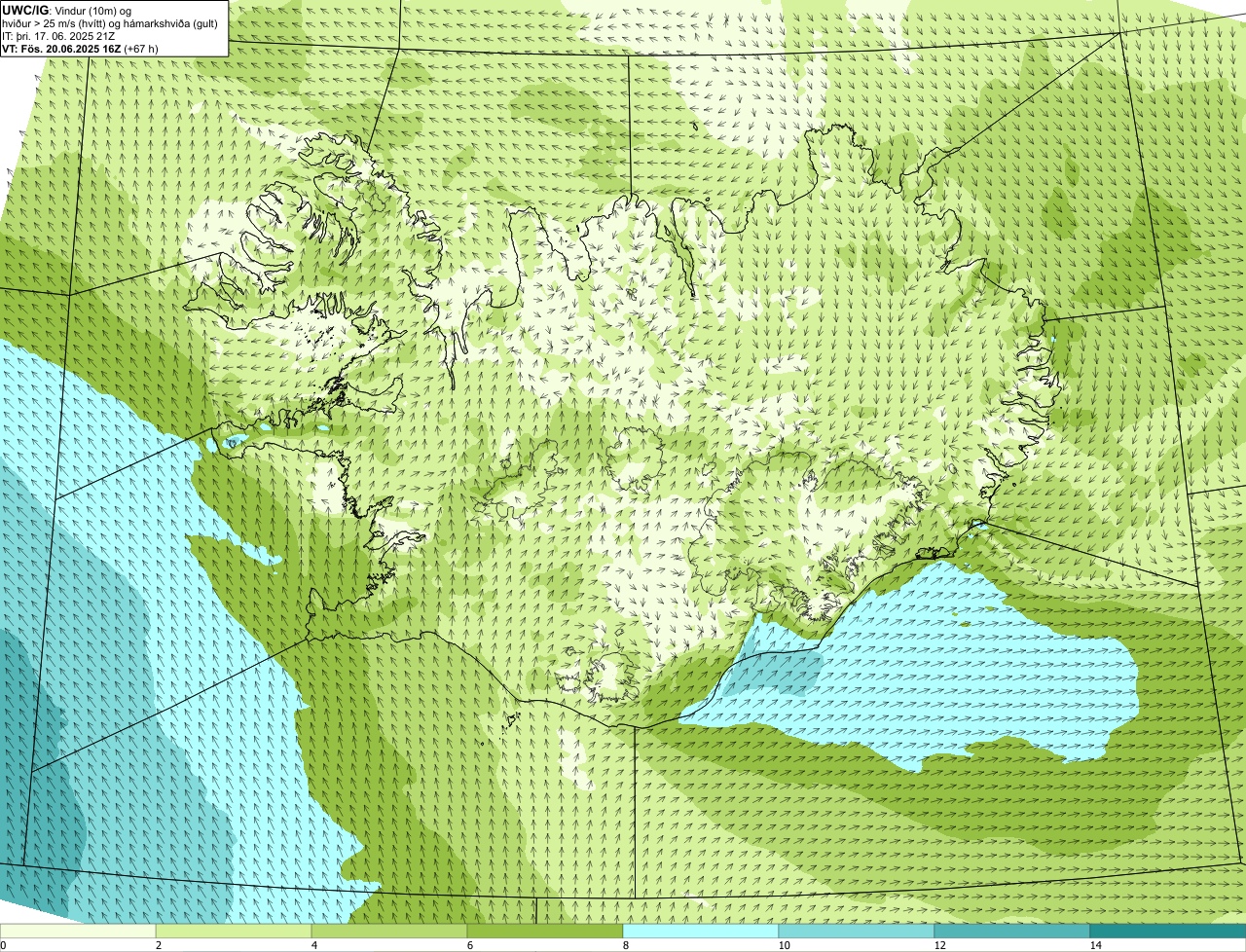Select the aqua 10–12 color bar segment
This screenshot has height=952, width=1246.
coord(857,931)
